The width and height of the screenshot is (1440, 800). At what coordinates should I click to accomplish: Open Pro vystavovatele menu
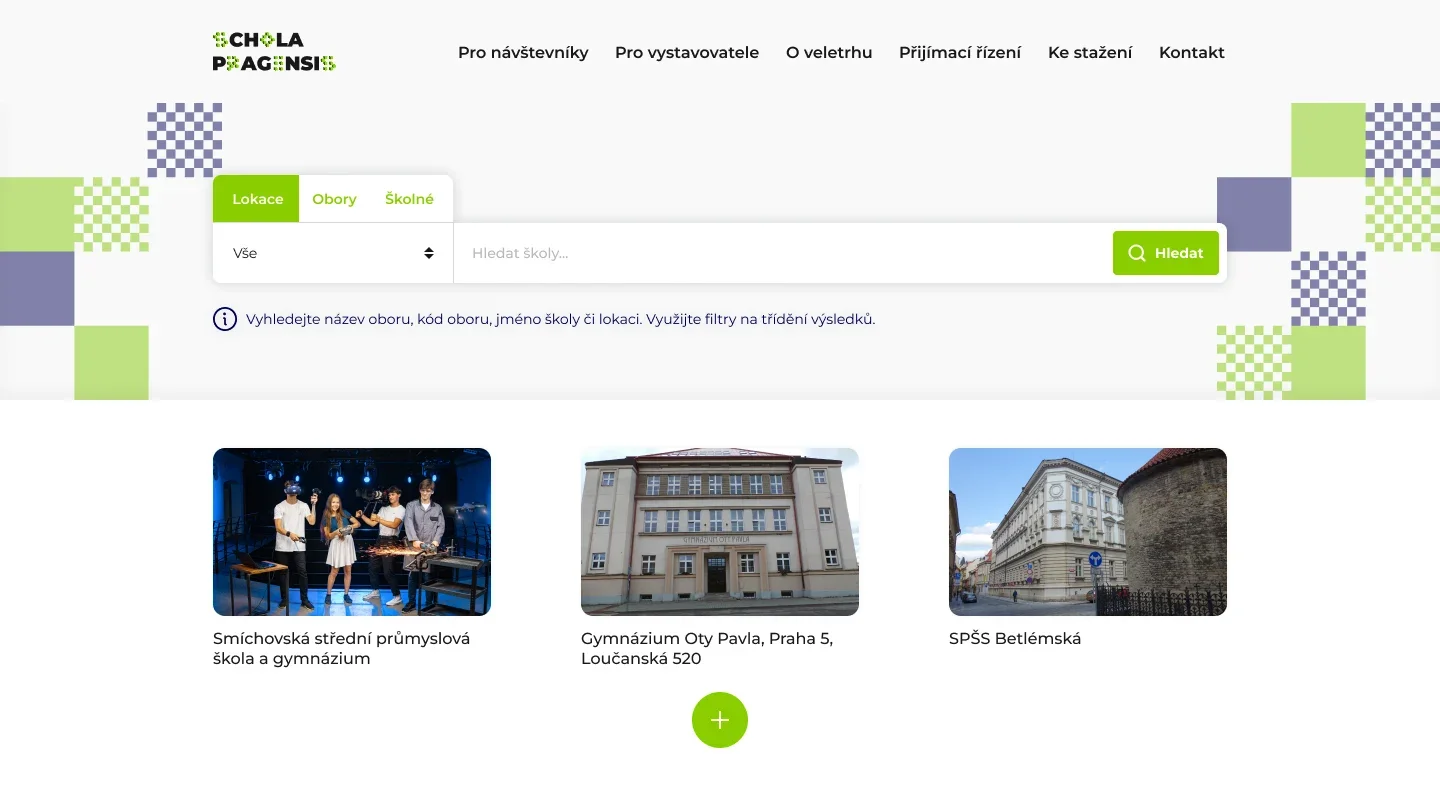pos(687,52)
